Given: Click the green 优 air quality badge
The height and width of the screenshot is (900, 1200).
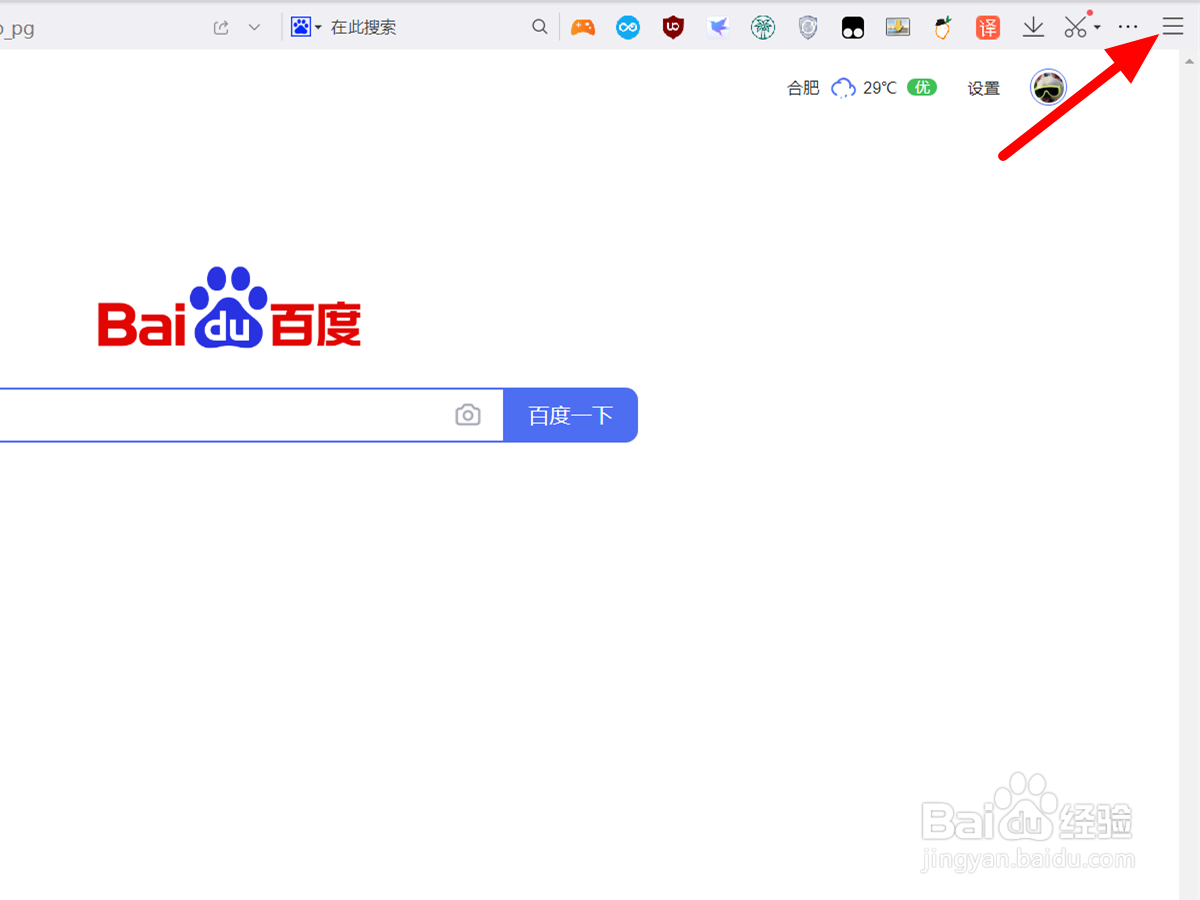Looking at the screenshot, I should 922,87.
